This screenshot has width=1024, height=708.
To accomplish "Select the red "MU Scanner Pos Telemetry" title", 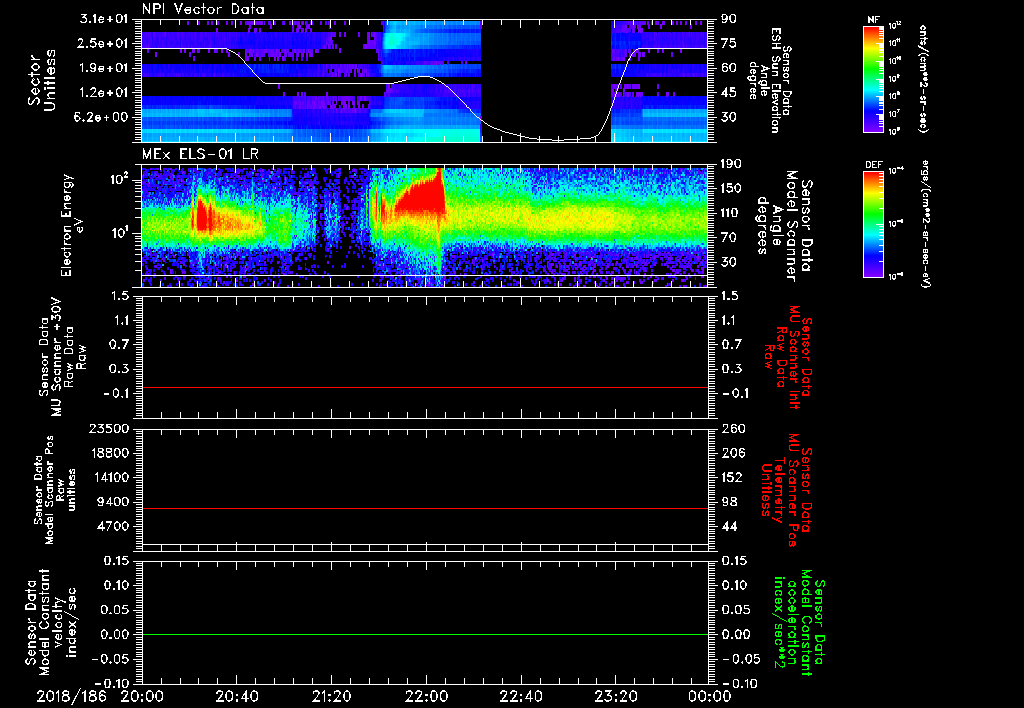I will click(786, 490).
